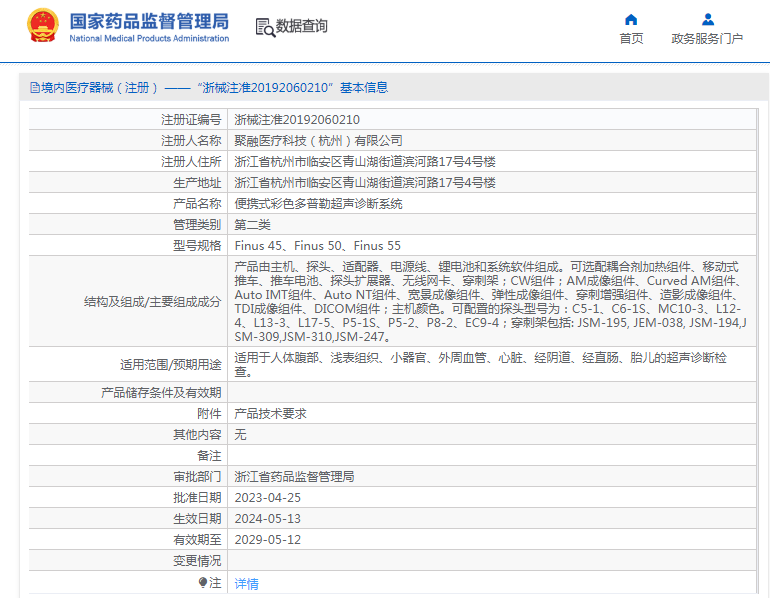Screen dimensions: 770x598
Task: Click the document icon before 境内医疗器械
Action: [x=35, y=88]
